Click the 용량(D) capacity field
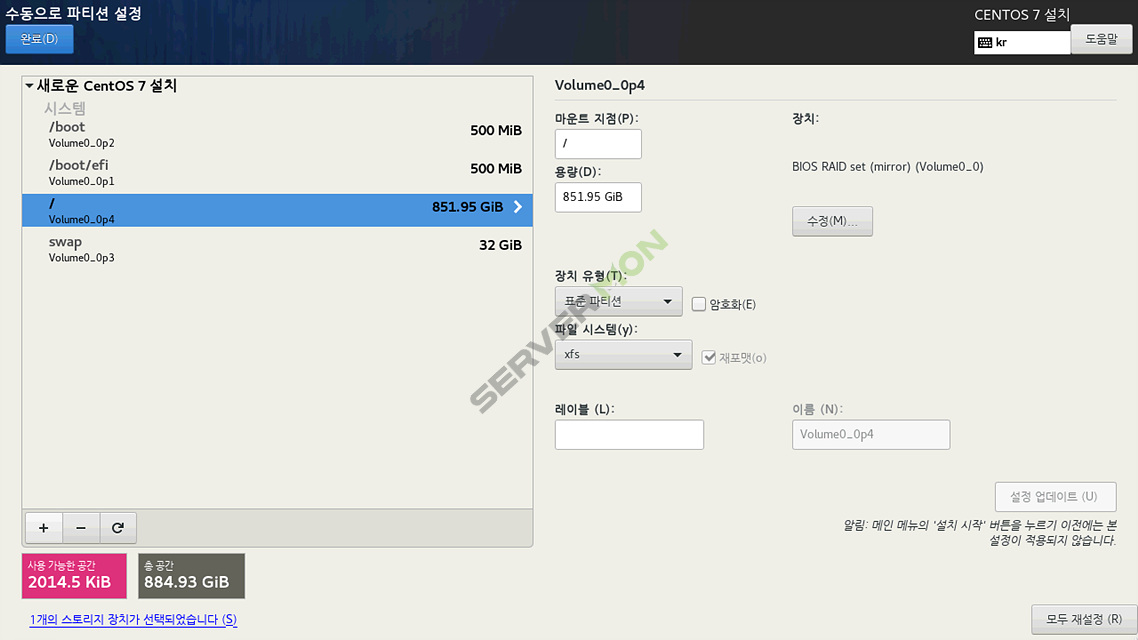Viewport: 1138px width, 640px height. coord(598,197)
